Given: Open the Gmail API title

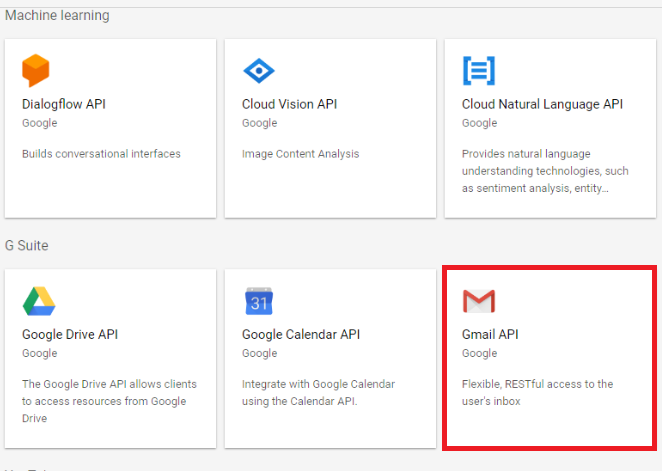Looking at the screenshot, I should (490, 334).
